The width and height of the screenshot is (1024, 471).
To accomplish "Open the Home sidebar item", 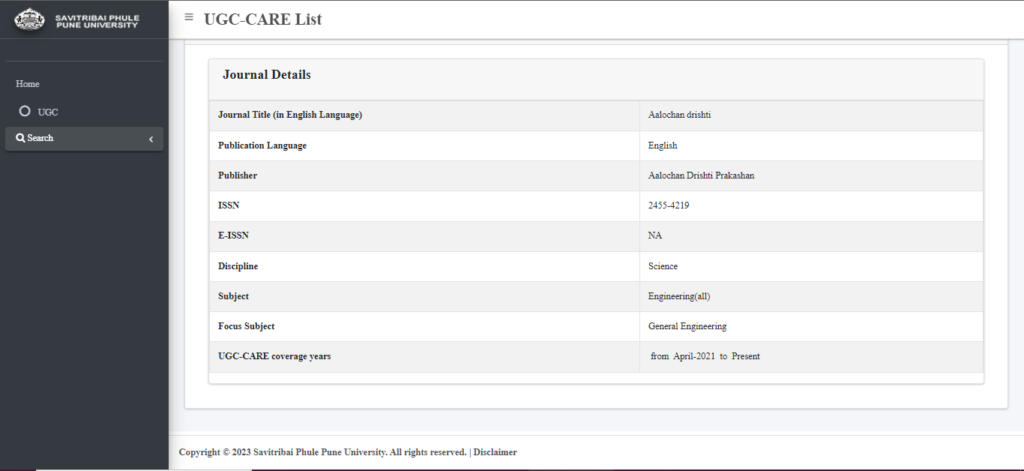I will pos(28,84).
